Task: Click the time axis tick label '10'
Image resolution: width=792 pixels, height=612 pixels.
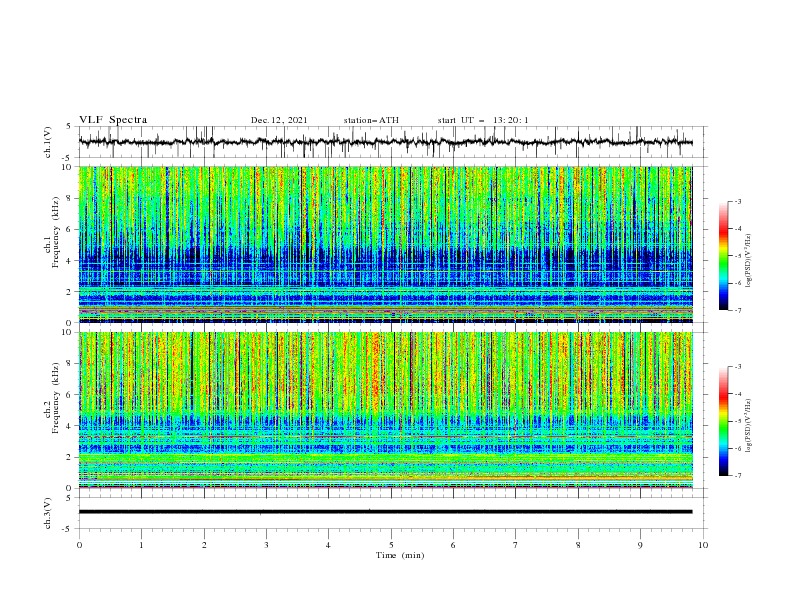Action: [703, 545]
